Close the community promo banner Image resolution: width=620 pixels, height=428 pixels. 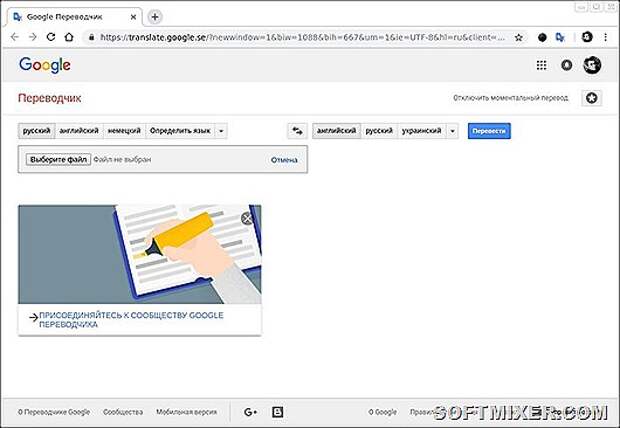pos(247,218)
